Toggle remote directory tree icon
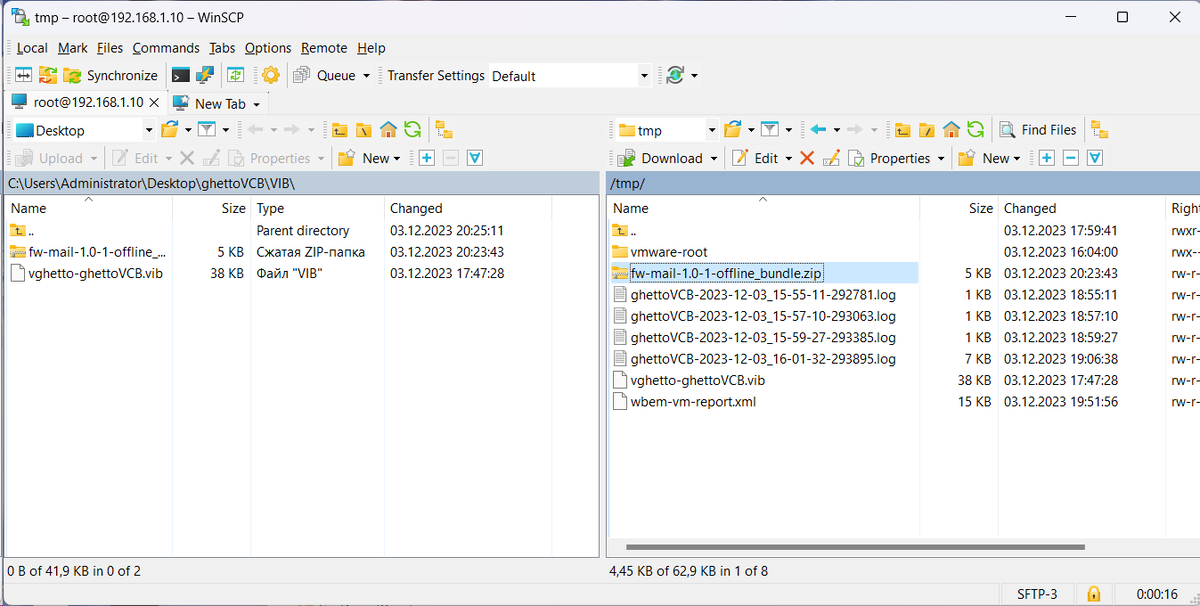Viewport: 1200px width, 606px height. pyautogui.click(x=1100, y=130)
